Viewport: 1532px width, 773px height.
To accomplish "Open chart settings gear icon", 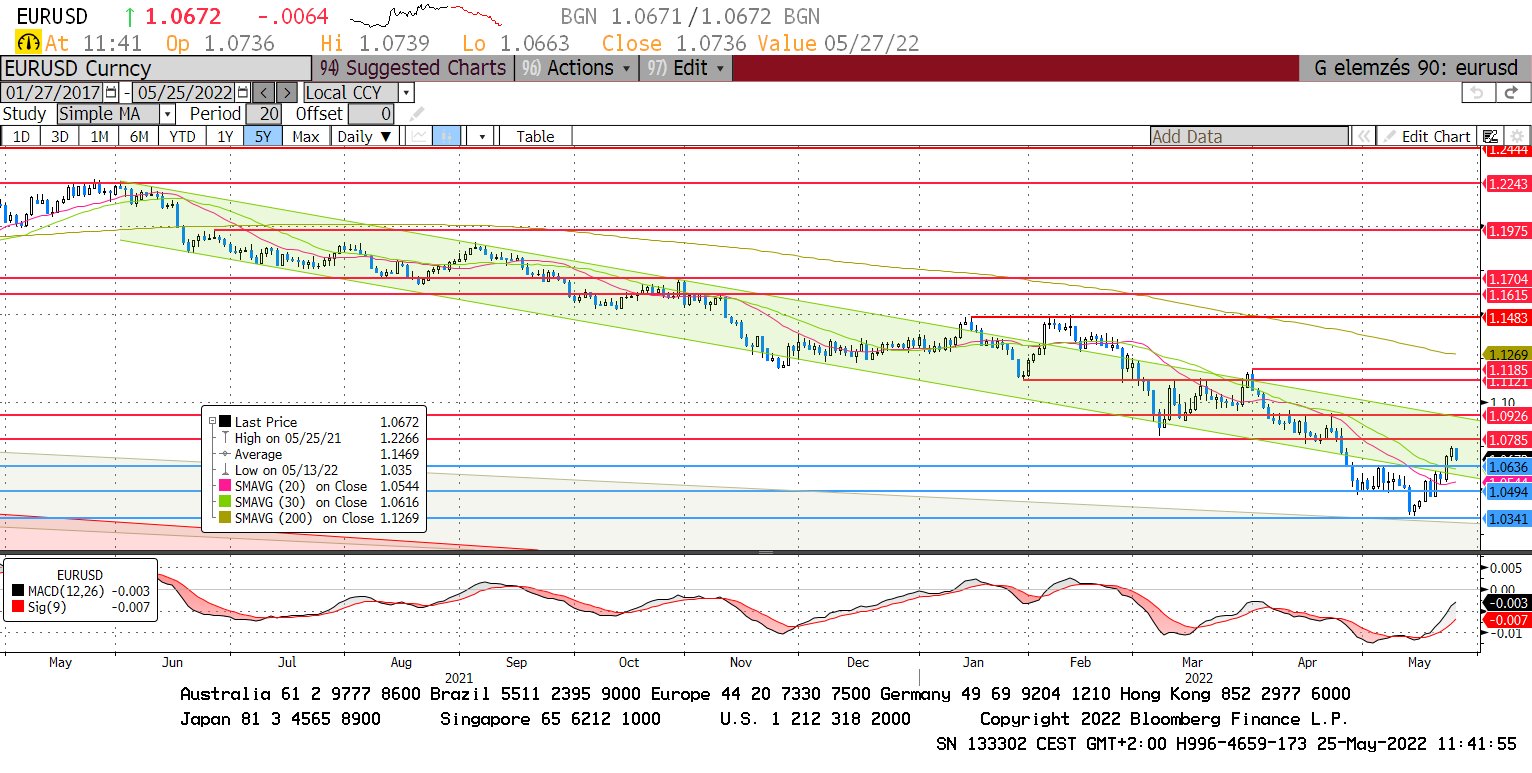I will [1516, 136].
